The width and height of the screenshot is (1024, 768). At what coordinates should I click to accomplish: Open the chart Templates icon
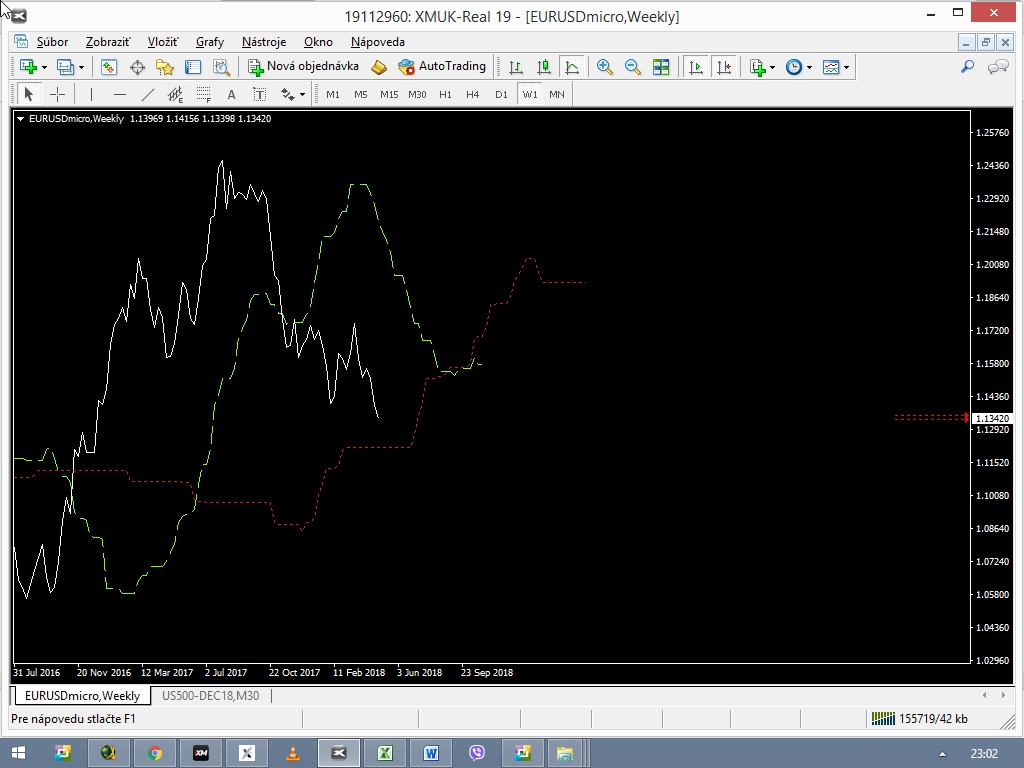click(831, 67)
